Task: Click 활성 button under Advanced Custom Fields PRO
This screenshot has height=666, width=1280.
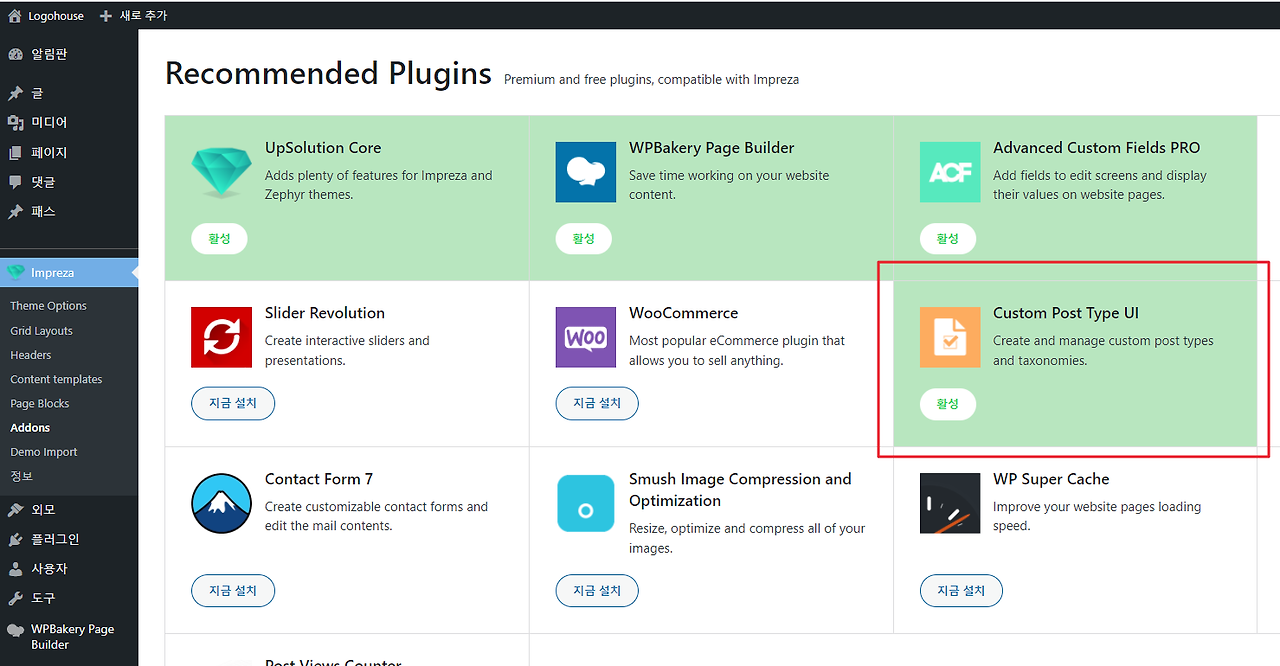Action: click(948, 238)
